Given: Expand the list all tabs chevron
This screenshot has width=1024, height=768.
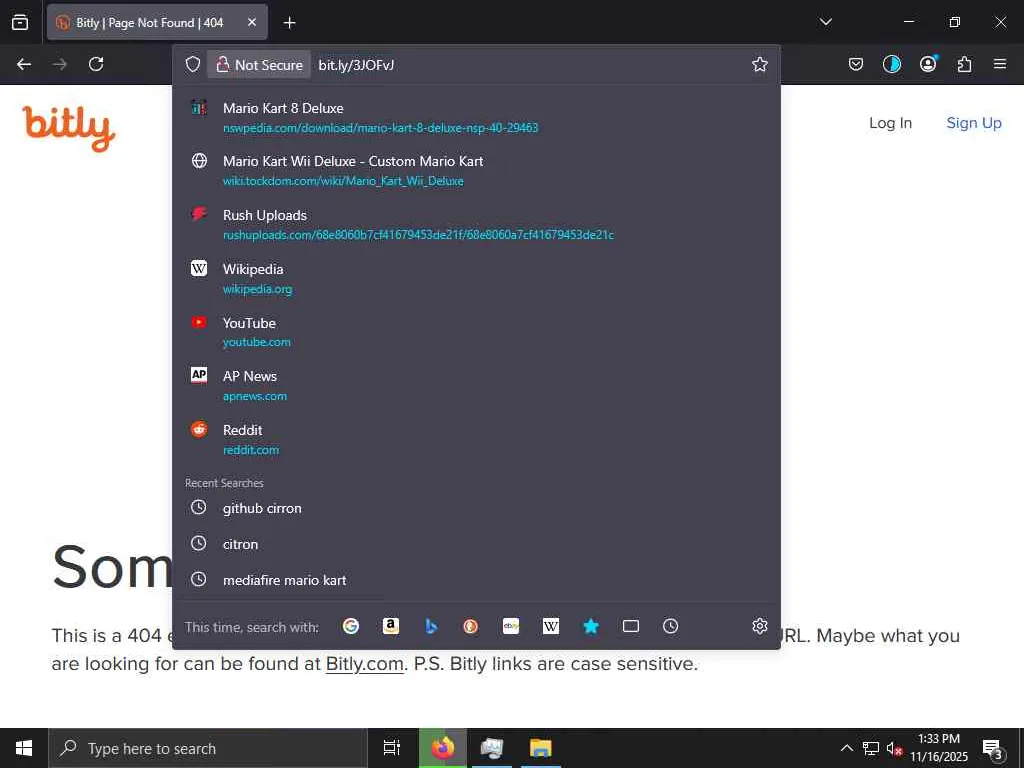Looking at the screenshot, I should [x=825, y=22].
